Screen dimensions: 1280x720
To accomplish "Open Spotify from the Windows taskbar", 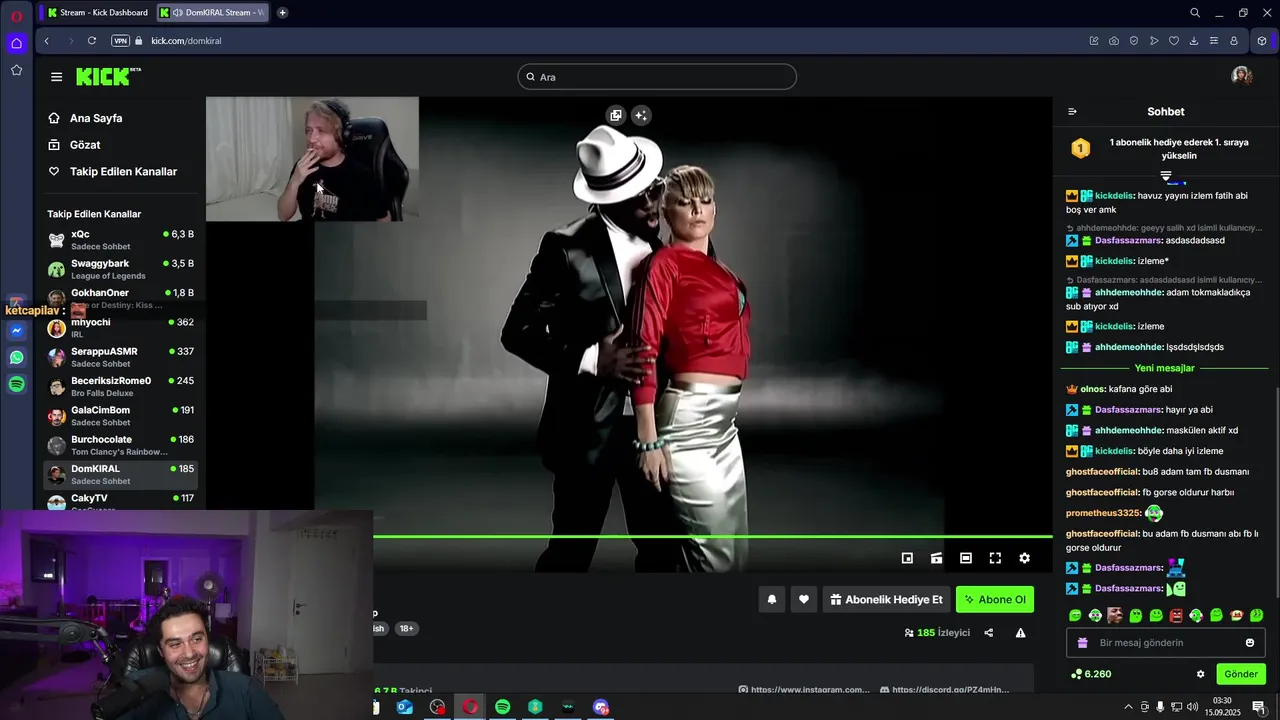I will 503,707.
